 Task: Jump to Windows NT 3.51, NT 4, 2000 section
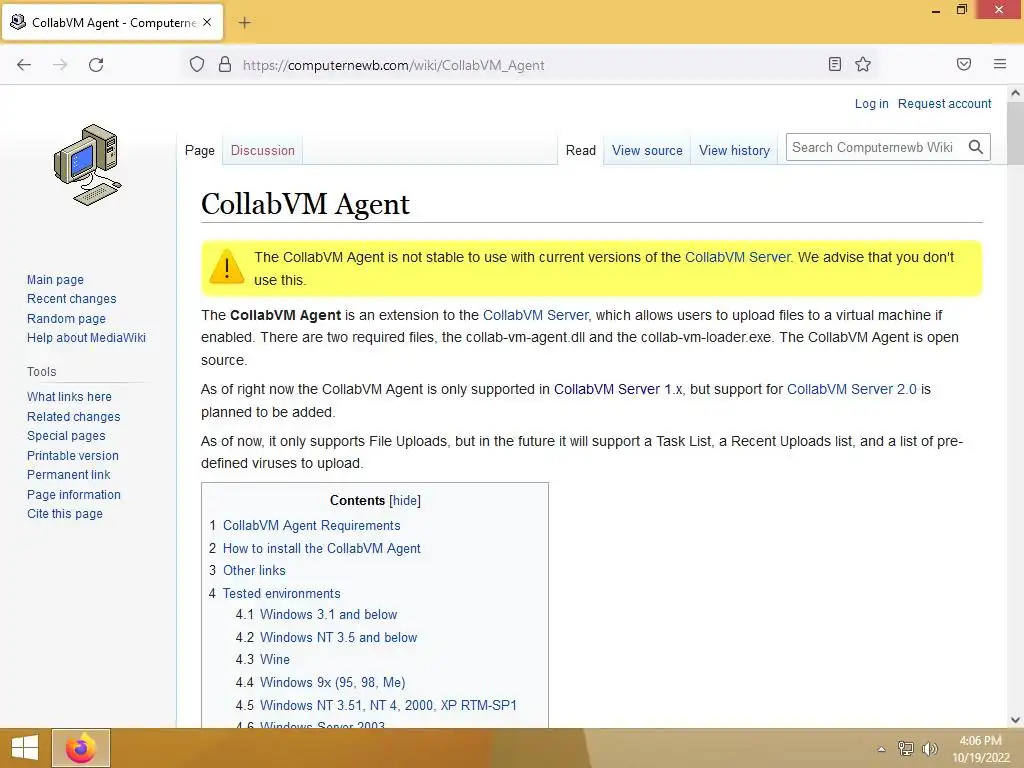pos(388,705)
